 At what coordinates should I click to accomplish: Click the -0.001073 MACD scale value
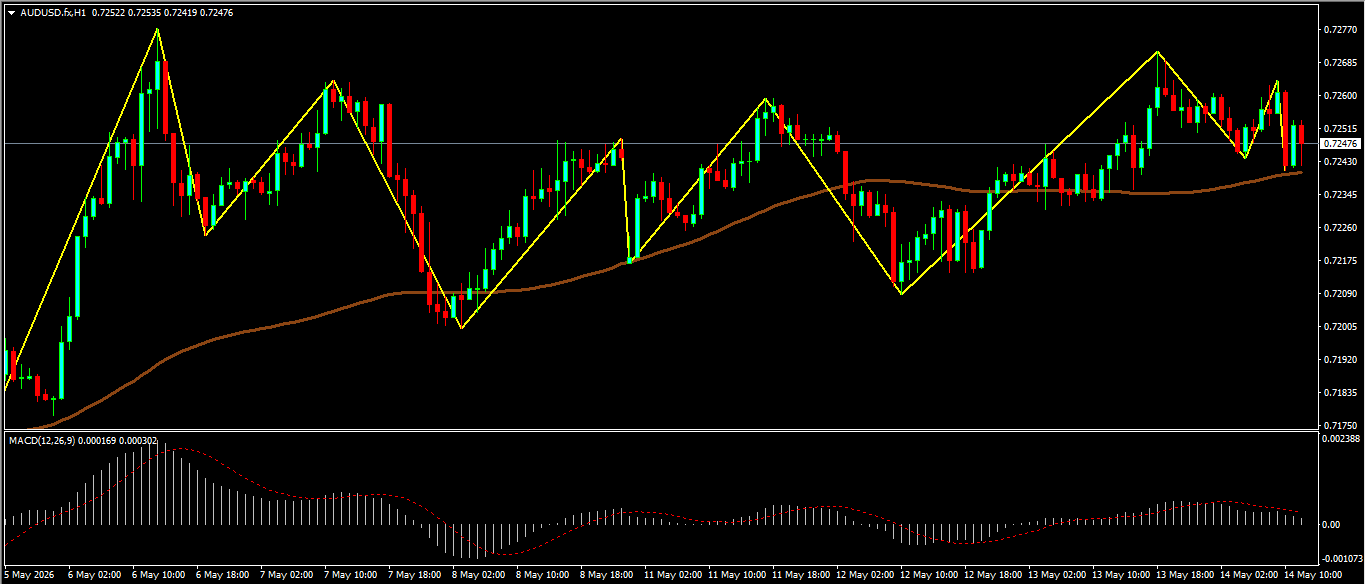1340,559
